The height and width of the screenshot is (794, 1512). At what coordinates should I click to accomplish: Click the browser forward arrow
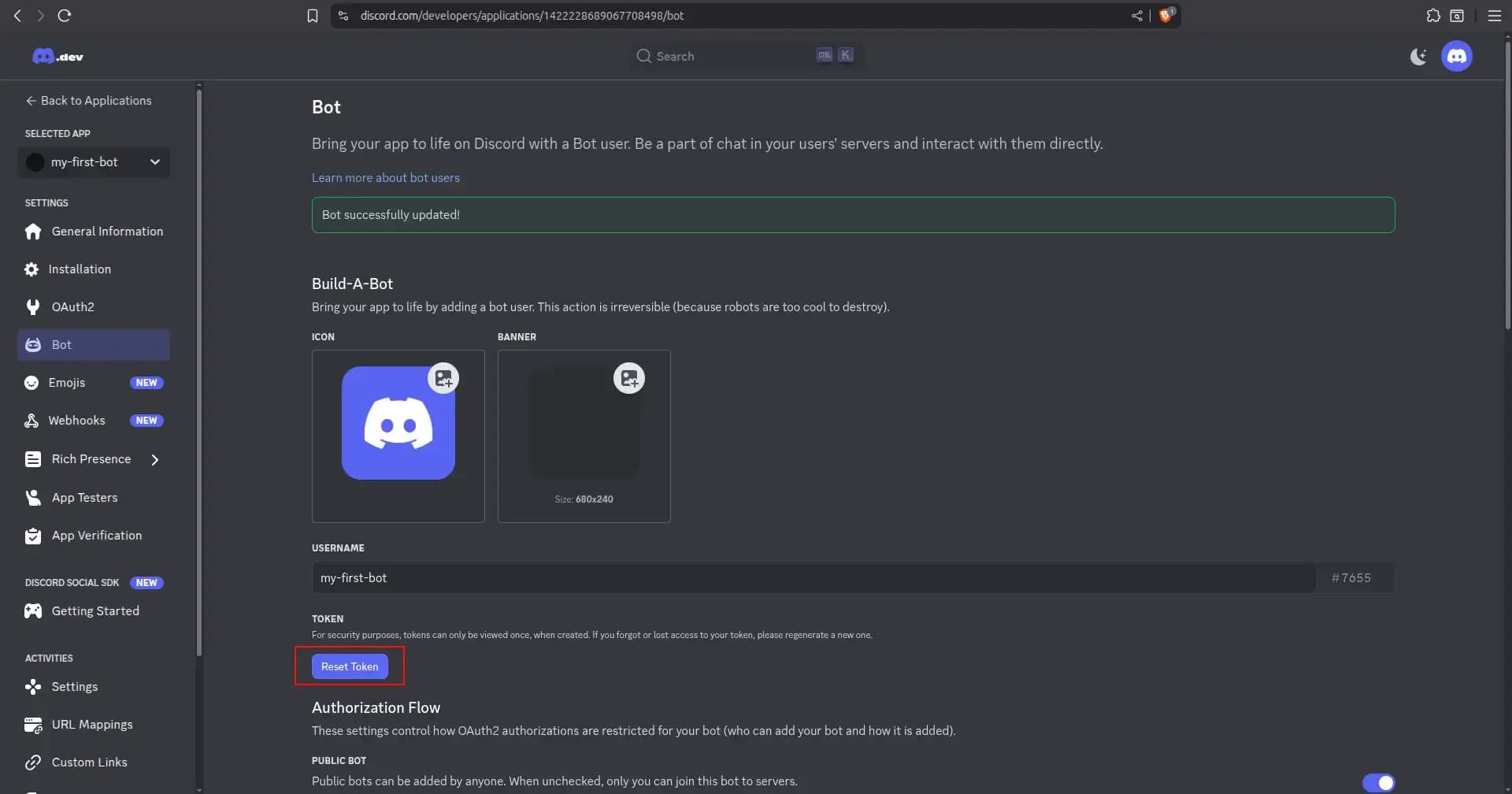click(40, 16)
